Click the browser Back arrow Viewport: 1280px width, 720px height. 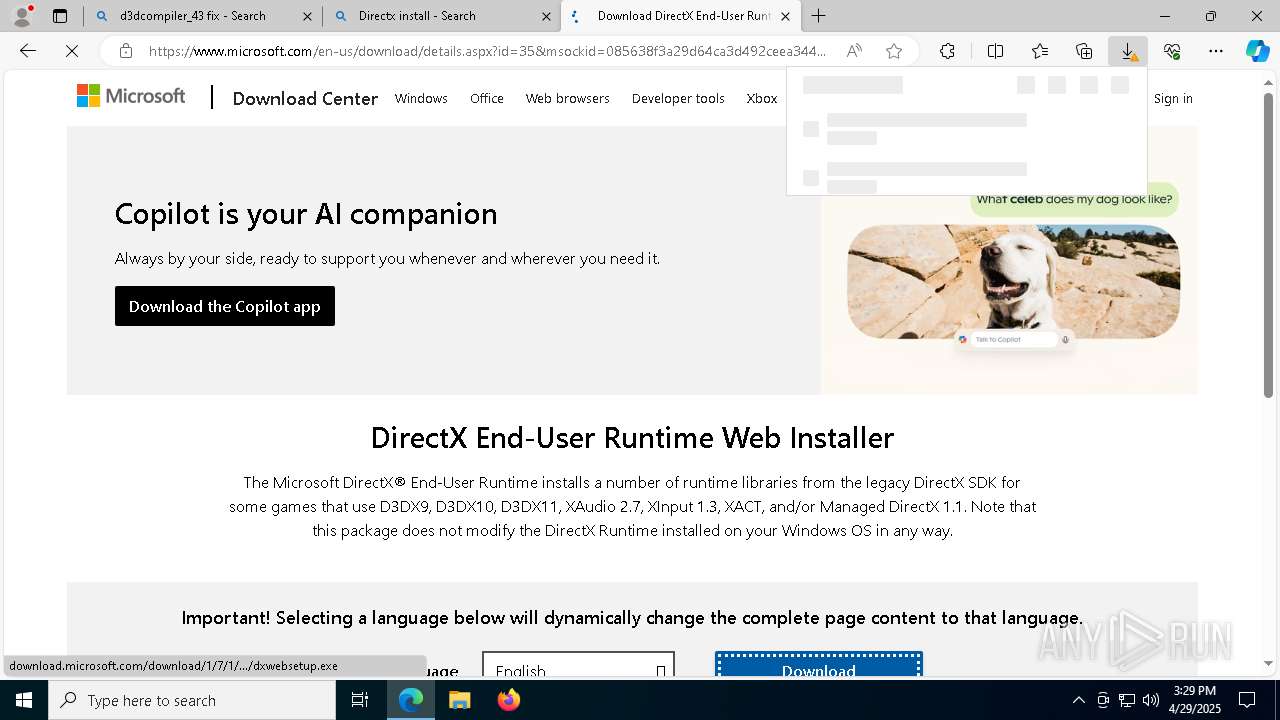[28, 51]
